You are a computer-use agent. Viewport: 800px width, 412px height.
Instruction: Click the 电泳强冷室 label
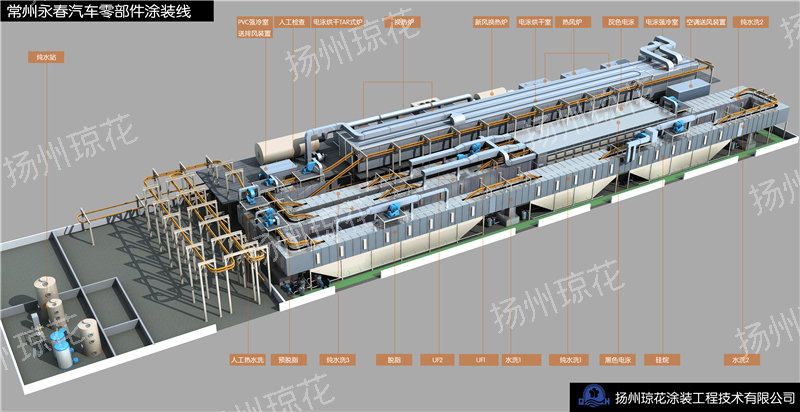(662, 22)
